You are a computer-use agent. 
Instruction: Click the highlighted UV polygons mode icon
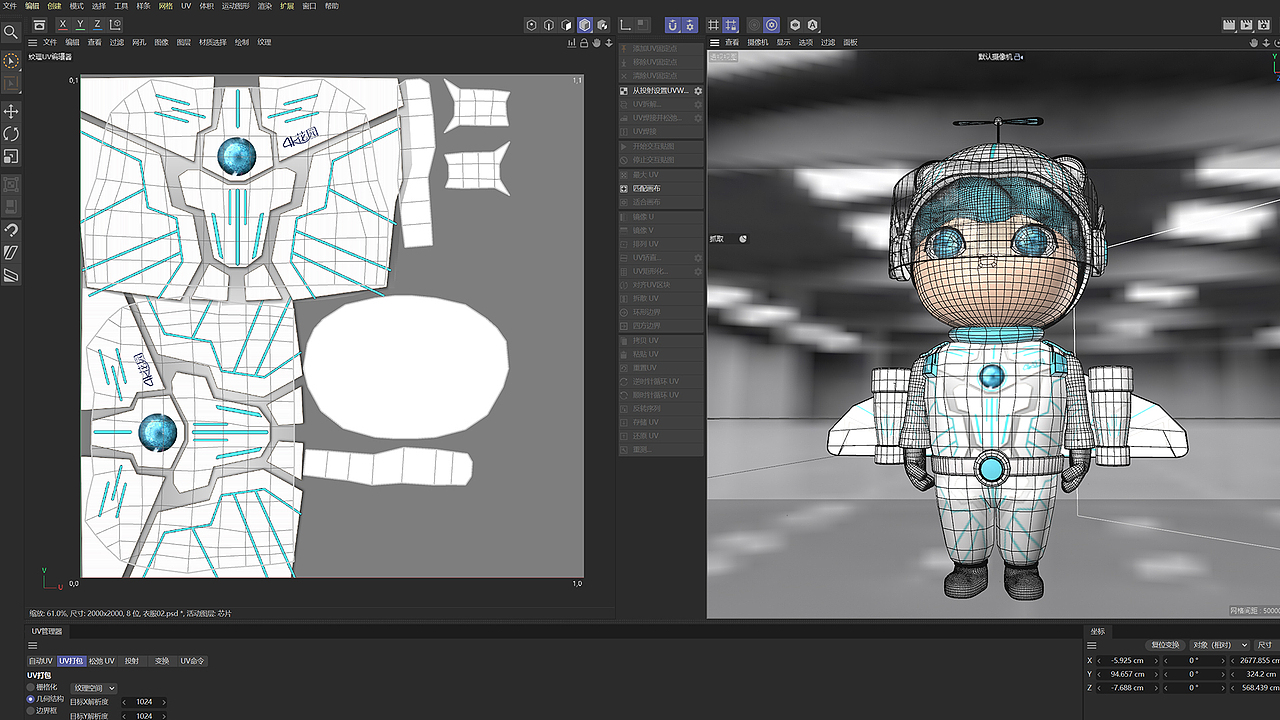[584, 25]
